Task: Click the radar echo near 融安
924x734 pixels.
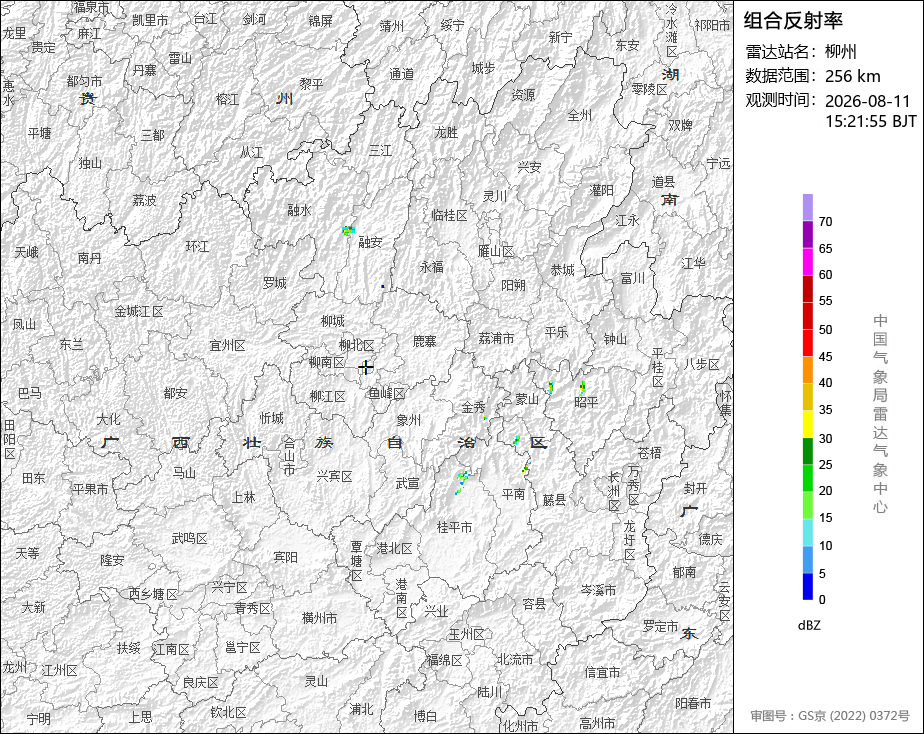Action: point(349,230)
